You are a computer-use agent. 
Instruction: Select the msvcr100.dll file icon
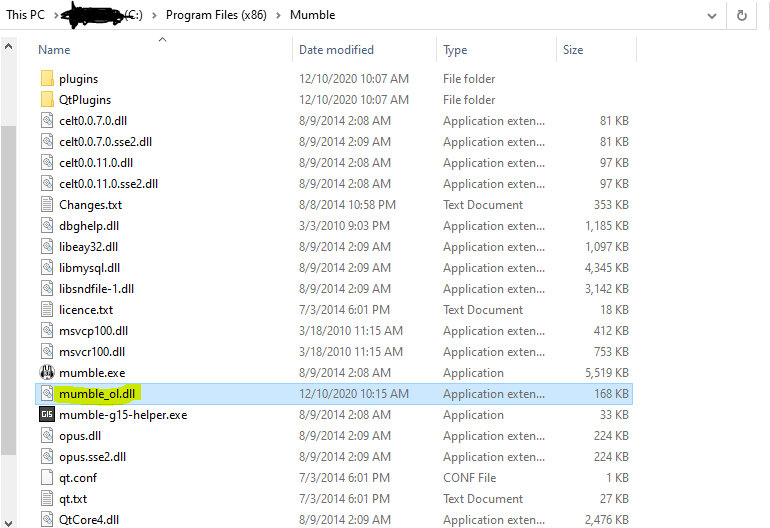pos(47,352)
